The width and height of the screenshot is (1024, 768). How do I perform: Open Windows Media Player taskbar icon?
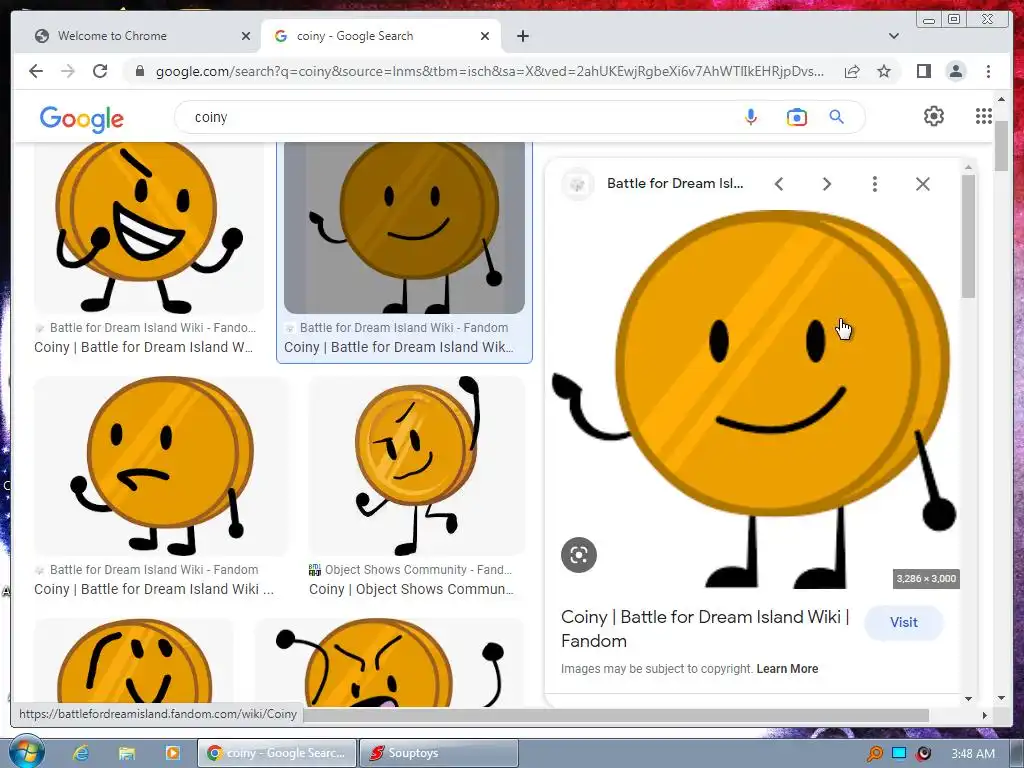[x=172, y=753]
